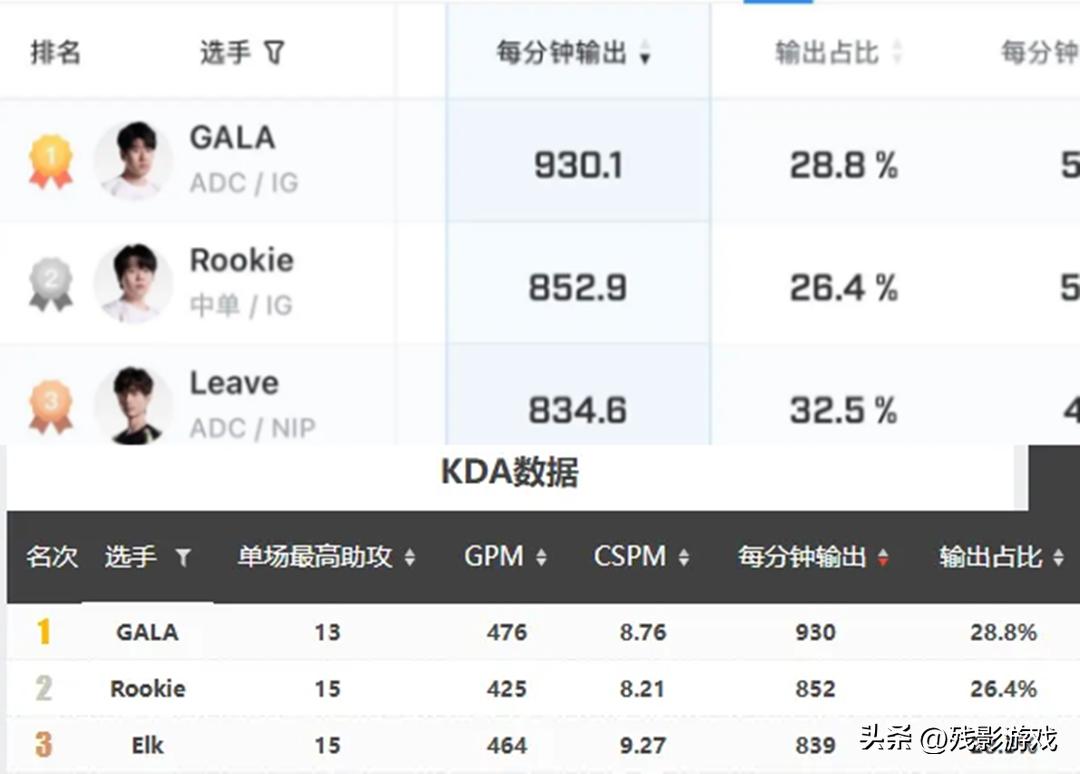1080x774 pixels.
Task: Open GALA's player avatar photo
Action: pos(134,161)
